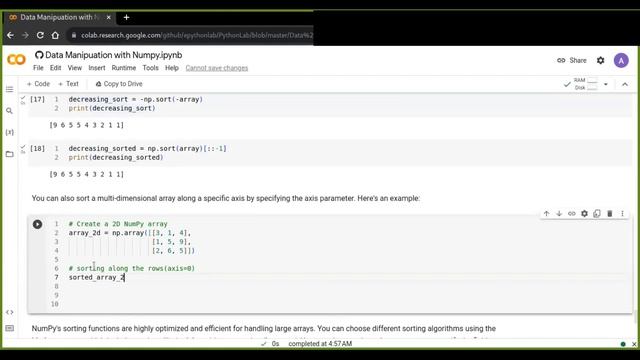Screen dimensions: 640x360
Task: Go back in browser
Action: click(10, 35)
